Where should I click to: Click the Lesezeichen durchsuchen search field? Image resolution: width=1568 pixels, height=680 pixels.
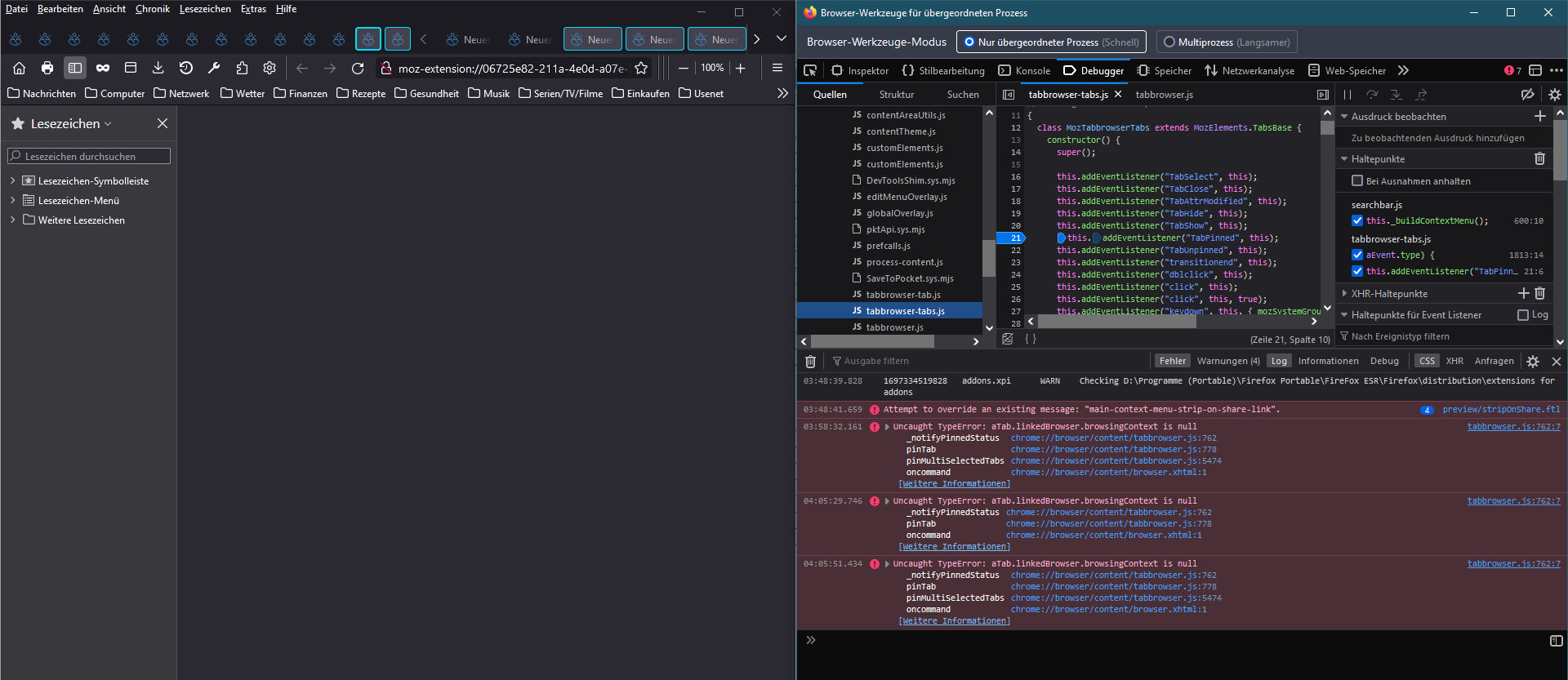click(x=90, y=156)
